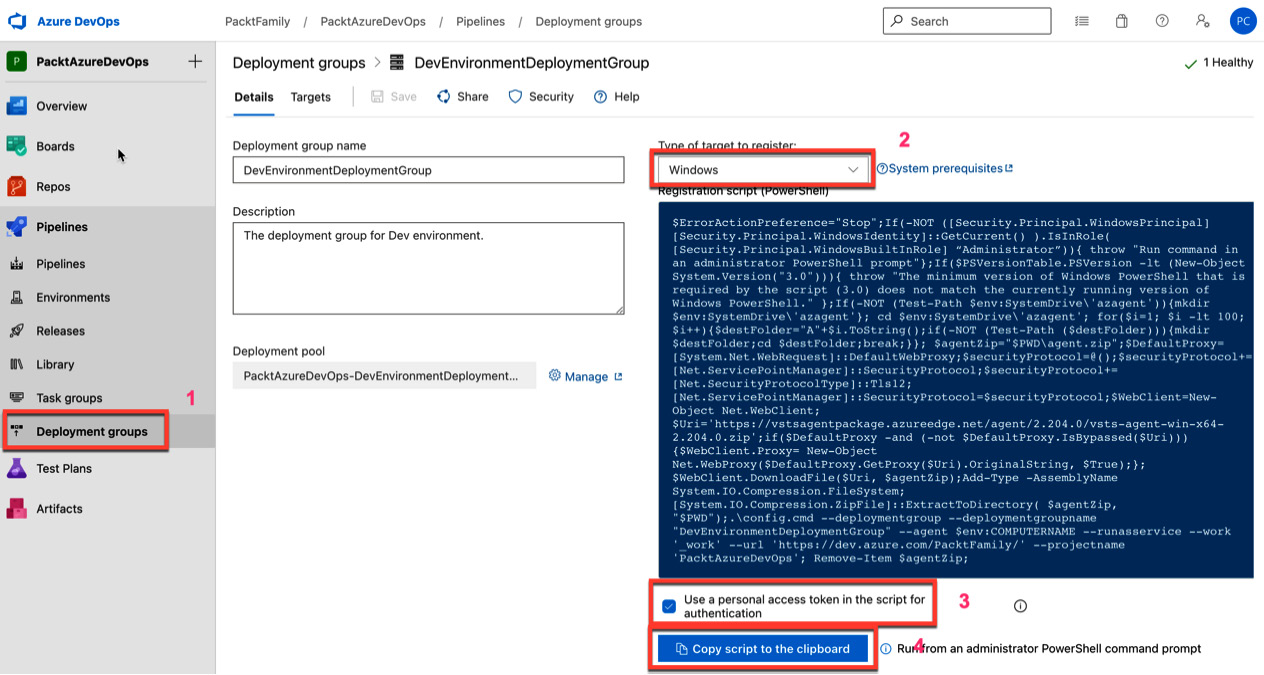Open the work items list icon
This screenshot has height=675, width=1264.
pos(1082,21)
